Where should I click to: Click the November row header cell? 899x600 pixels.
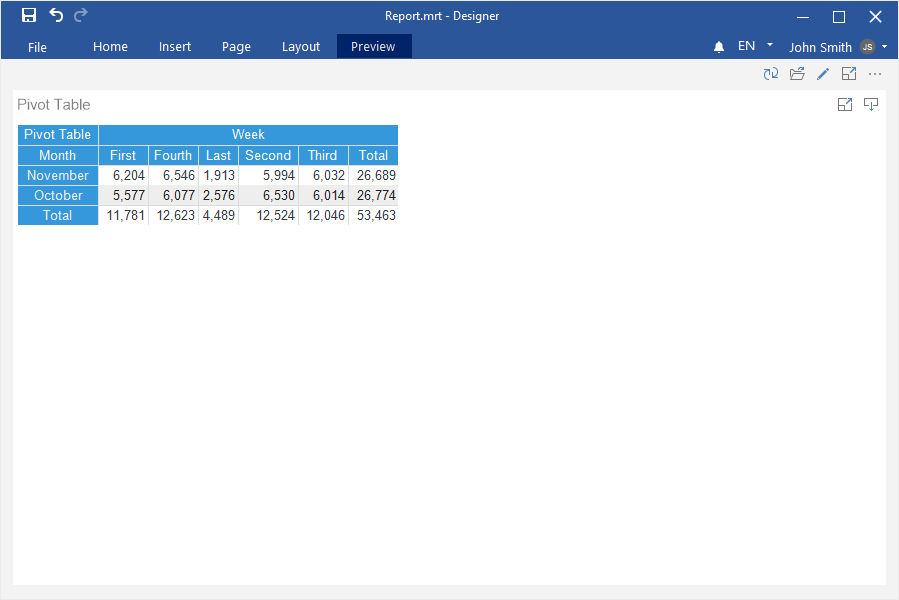[x=58, y=176]
